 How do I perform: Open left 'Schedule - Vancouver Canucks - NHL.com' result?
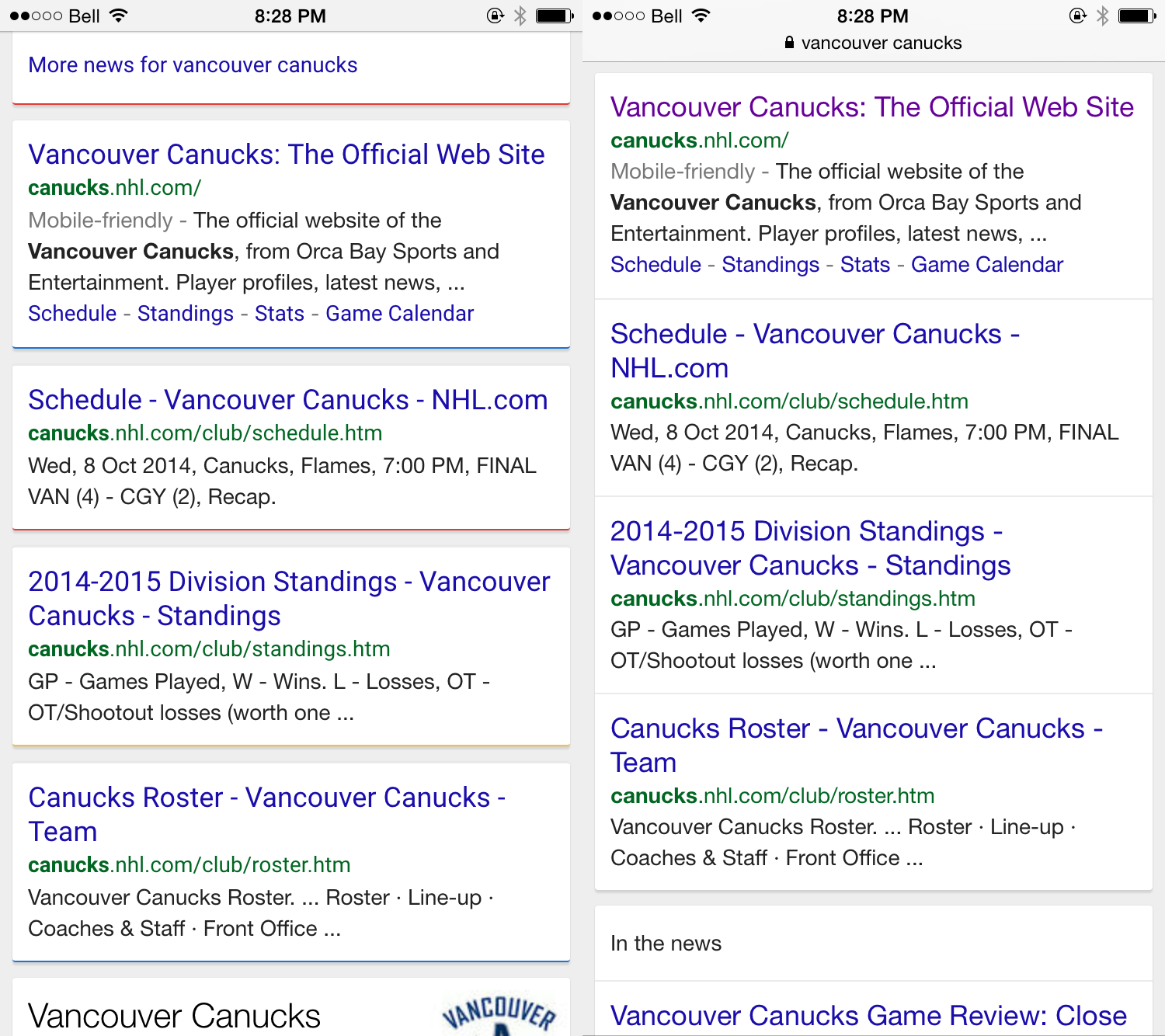[x=287, y=400]
